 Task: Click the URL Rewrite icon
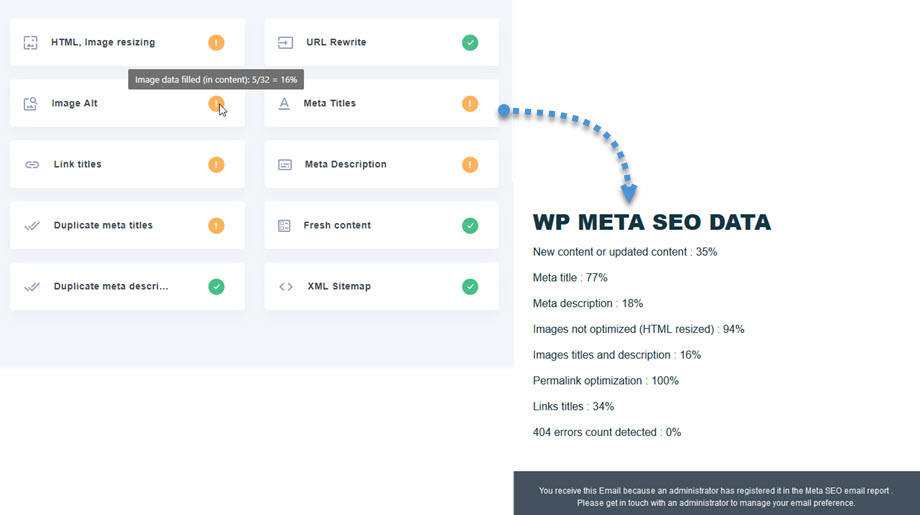click(285, 43)
